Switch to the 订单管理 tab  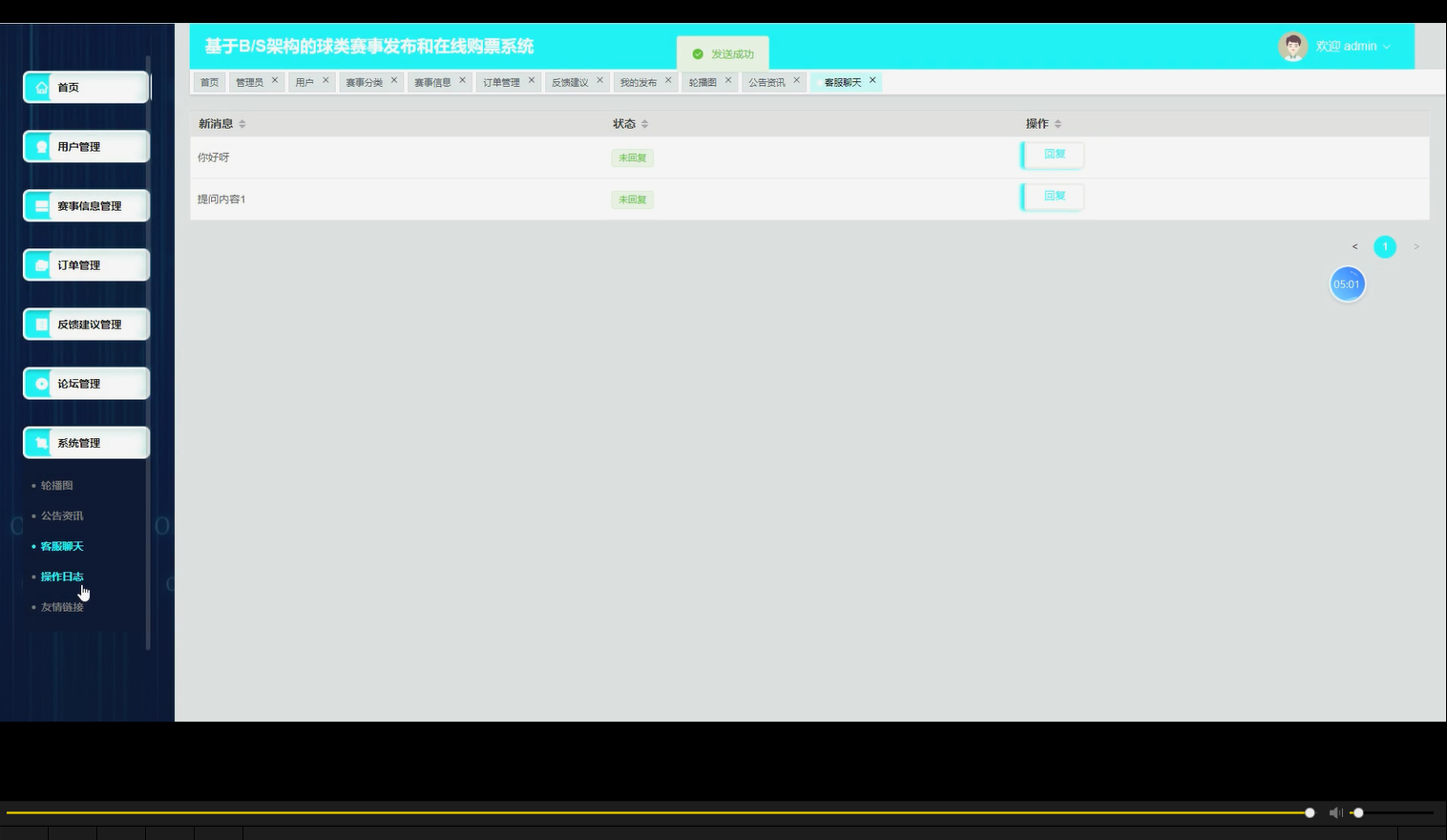point(501,83)
